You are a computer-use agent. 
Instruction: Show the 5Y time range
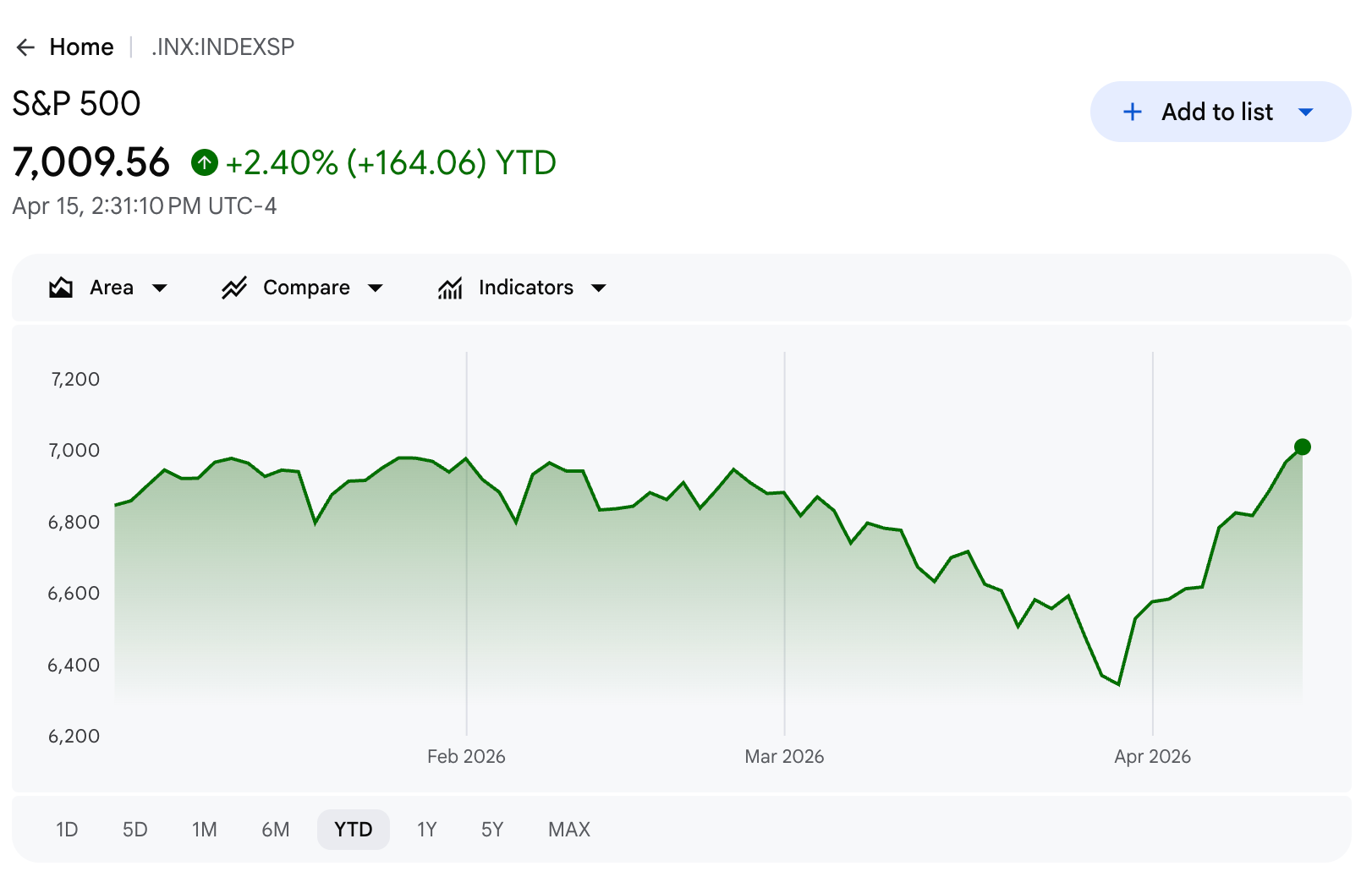point(492,830)
